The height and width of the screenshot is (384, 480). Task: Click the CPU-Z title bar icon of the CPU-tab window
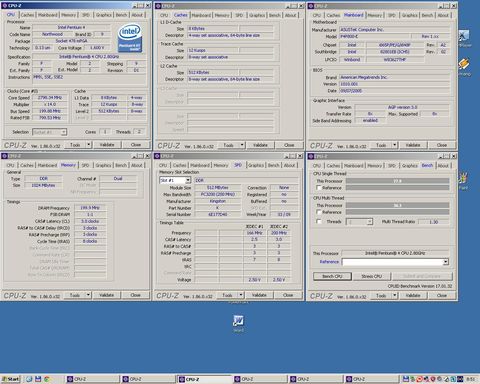5,6
